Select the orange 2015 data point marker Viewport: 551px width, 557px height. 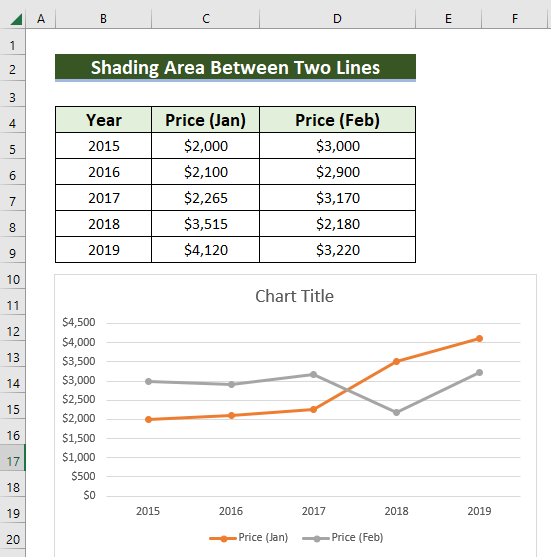tap(148, 420)
